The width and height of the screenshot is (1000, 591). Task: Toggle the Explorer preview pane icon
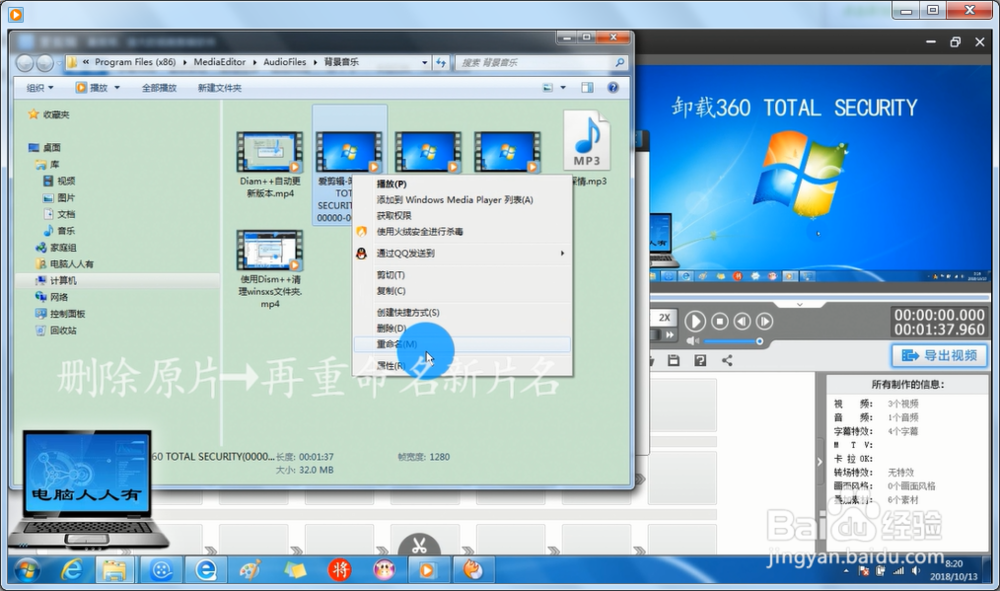click(x=587, y=87)
